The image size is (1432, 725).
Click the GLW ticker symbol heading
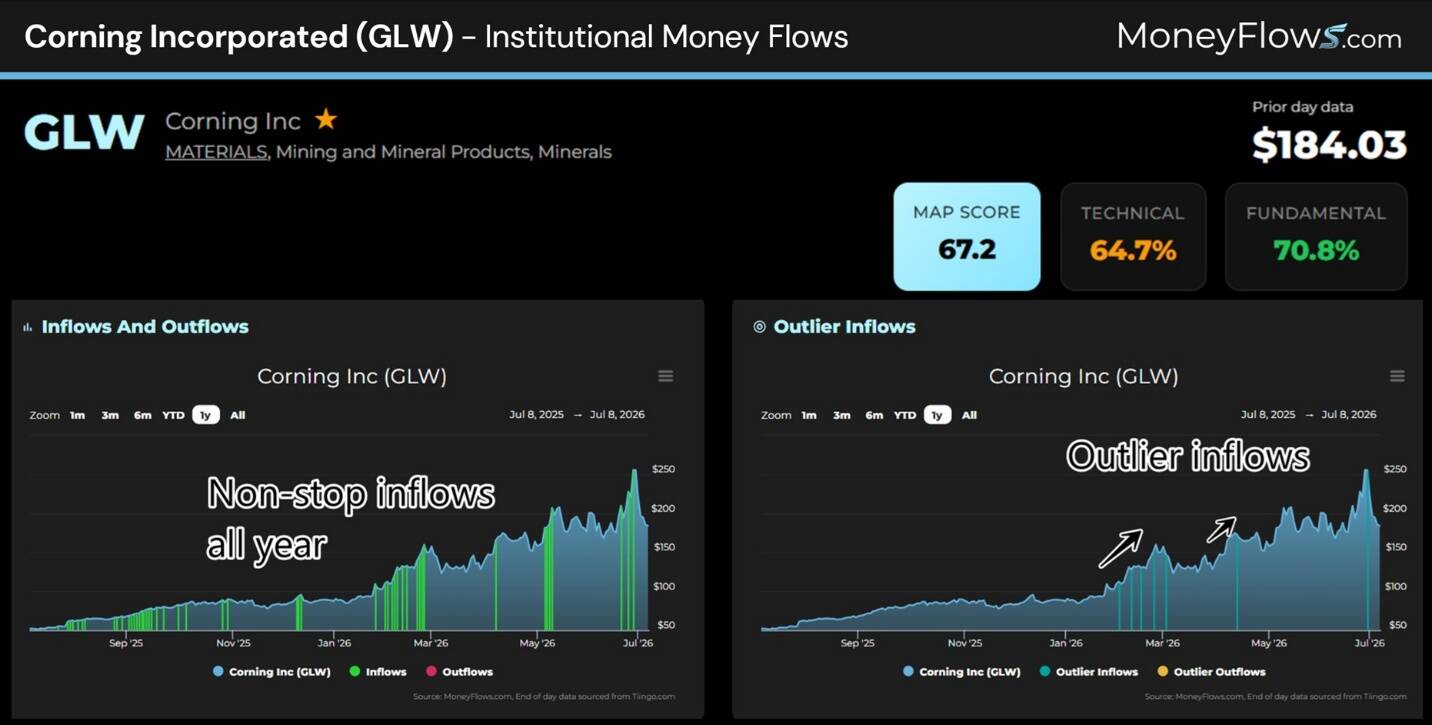(84, 132)
